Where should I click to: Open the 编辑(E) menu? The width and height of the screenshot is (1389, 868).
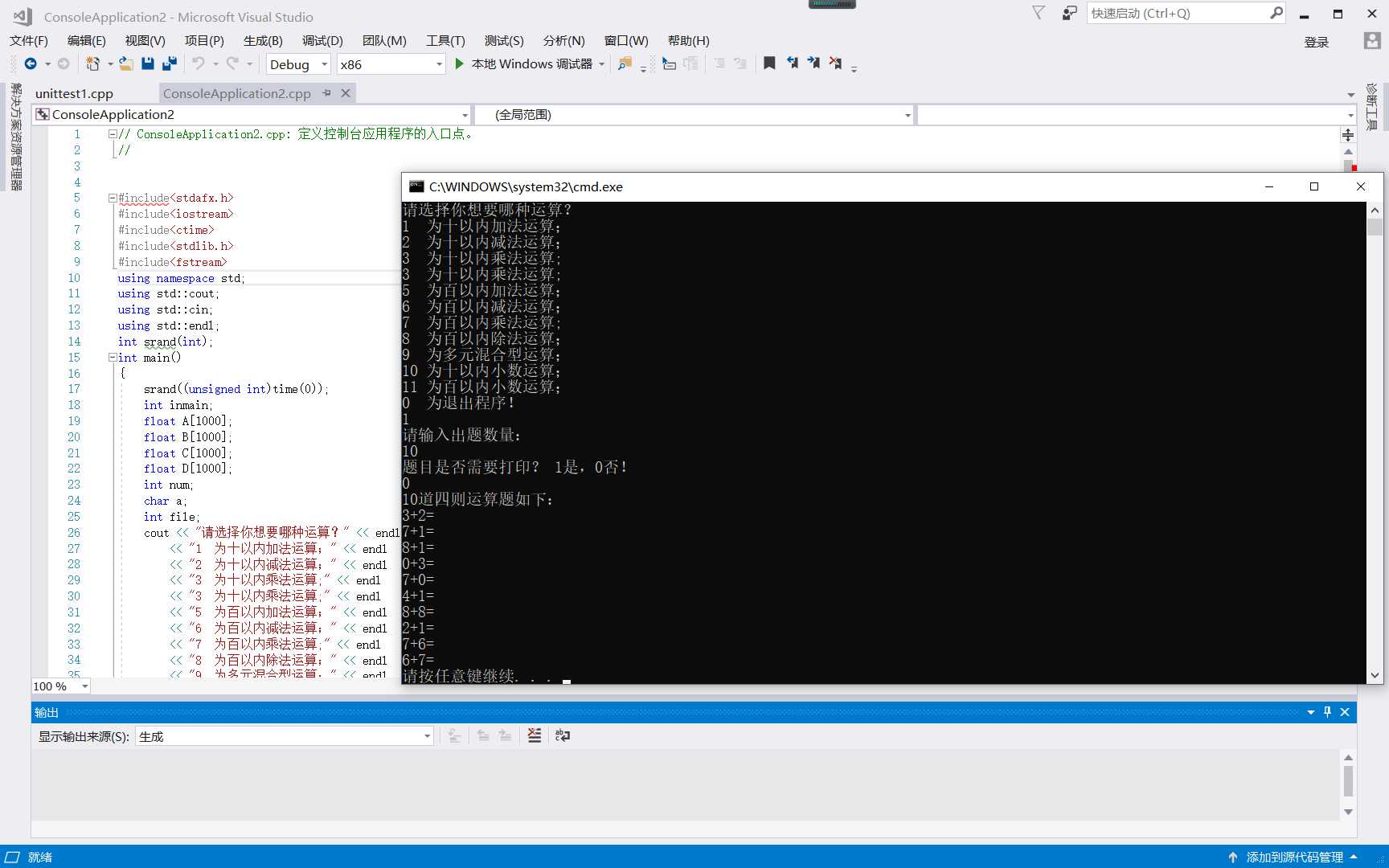tap(87, 41)
